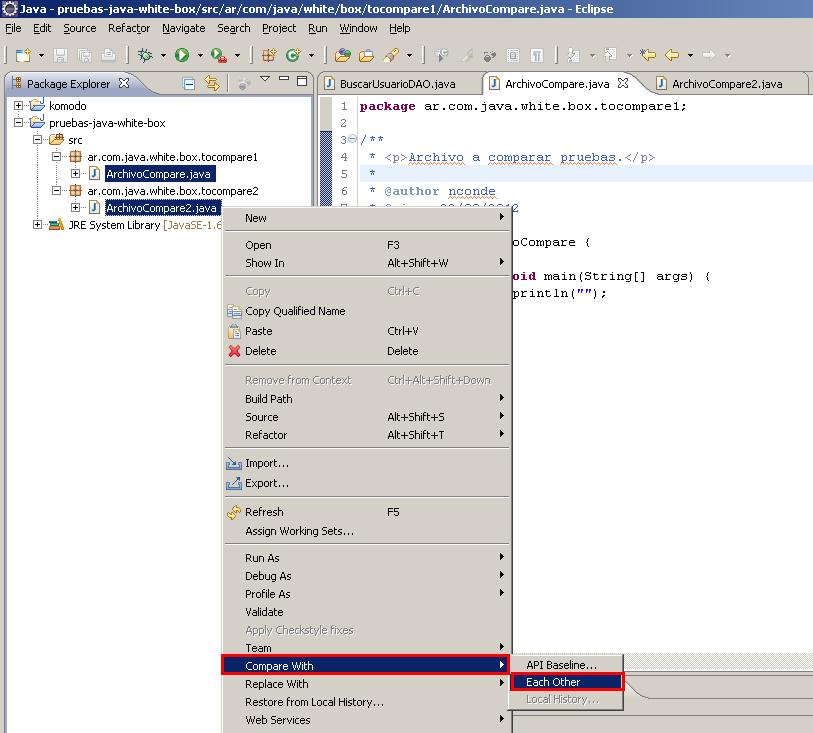Close the Package Explorer view tab
Image resolution: width=813 pixels, height=733 pixels.
124,83
